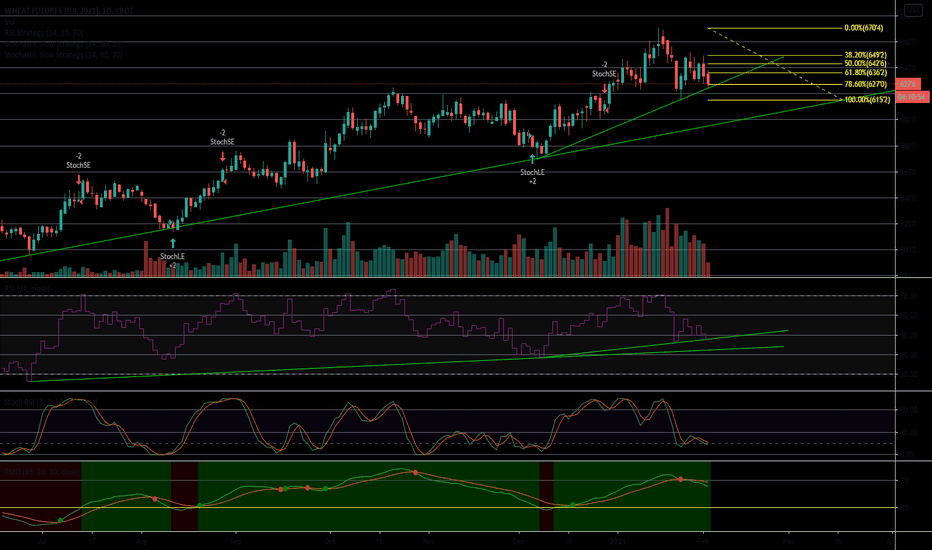Click the green crossover dot on PMO near mid-December
The image size is (932, 550).
pyautogui.click(x=573, y=505)
